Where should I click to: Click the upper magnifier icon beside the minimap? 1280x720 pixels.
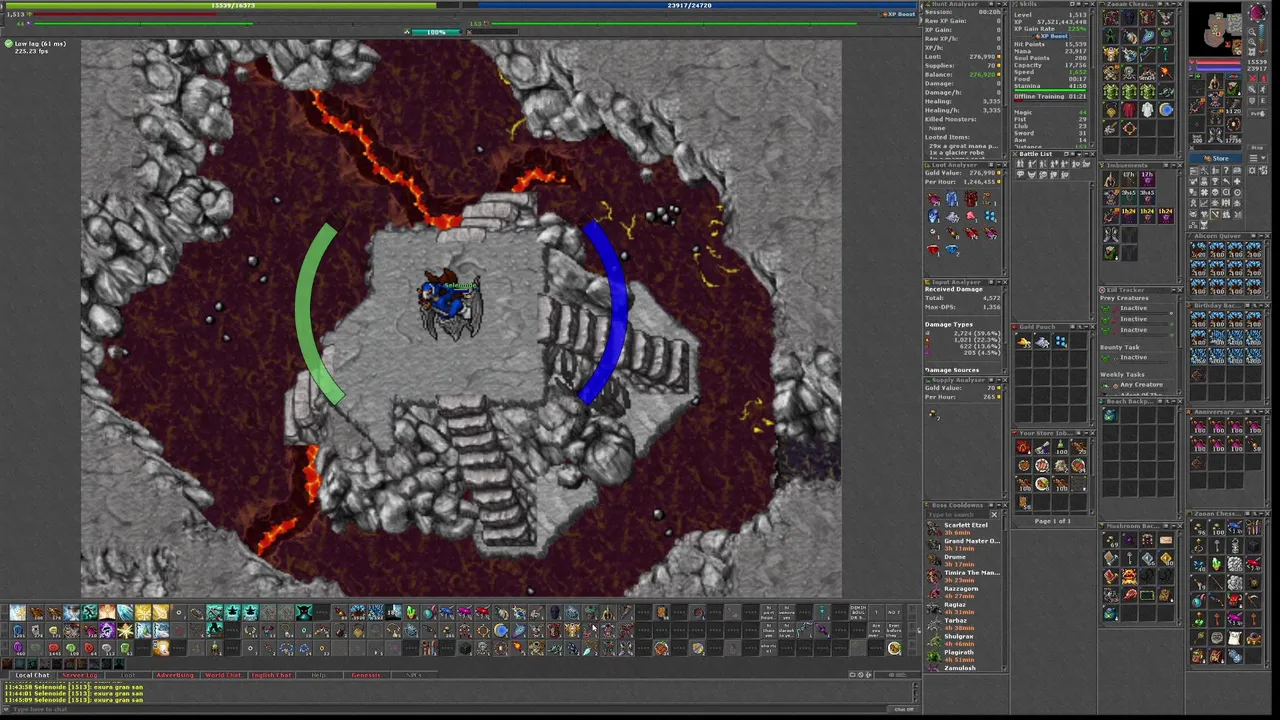click(x=1252, y=31)
